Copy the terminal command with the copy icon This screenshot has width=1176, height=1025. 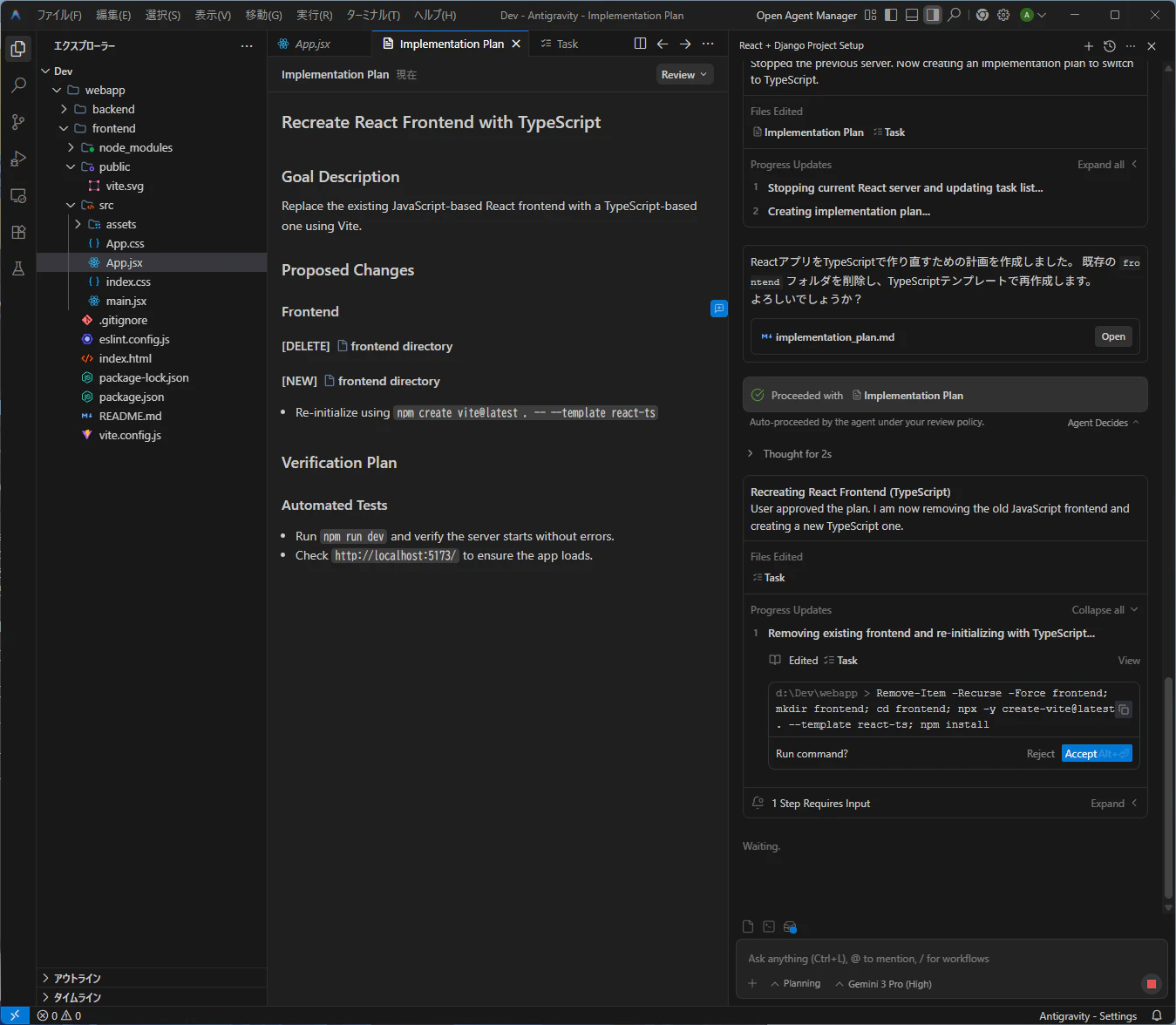pyautogui.click(x=1124, y=709)
